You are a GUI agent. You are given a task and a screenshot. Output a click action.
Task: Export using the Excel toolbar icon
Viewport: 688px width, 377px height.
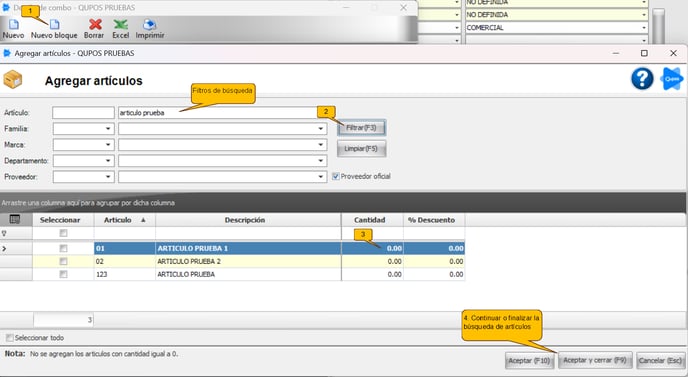tap(120, 25)
